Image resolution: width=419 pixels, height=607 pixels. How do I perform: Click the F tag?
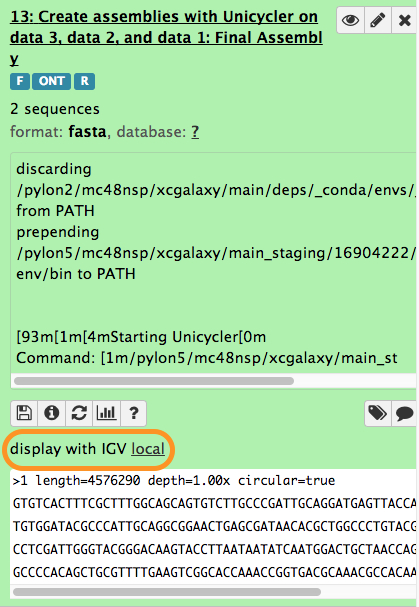click(20, 81)
